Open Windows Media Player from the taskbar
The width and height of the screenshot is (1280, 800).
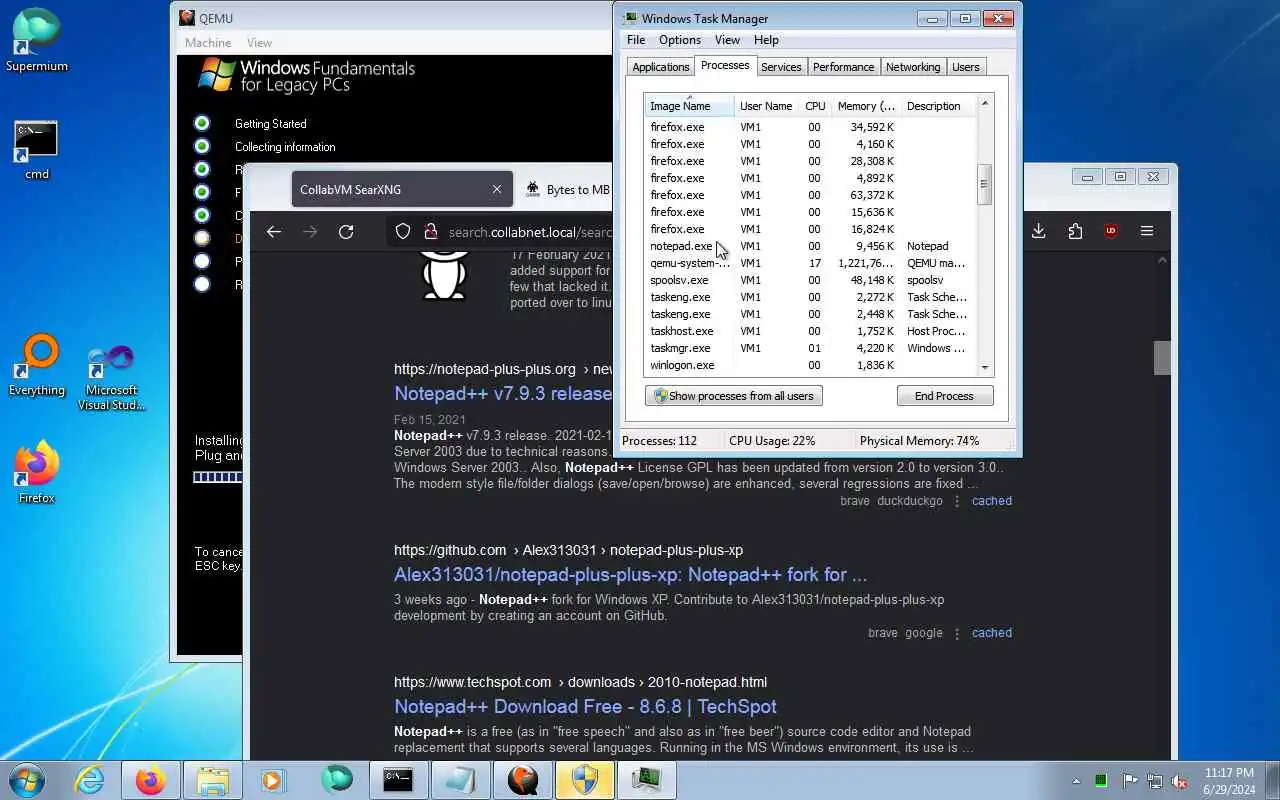[272, 779]
